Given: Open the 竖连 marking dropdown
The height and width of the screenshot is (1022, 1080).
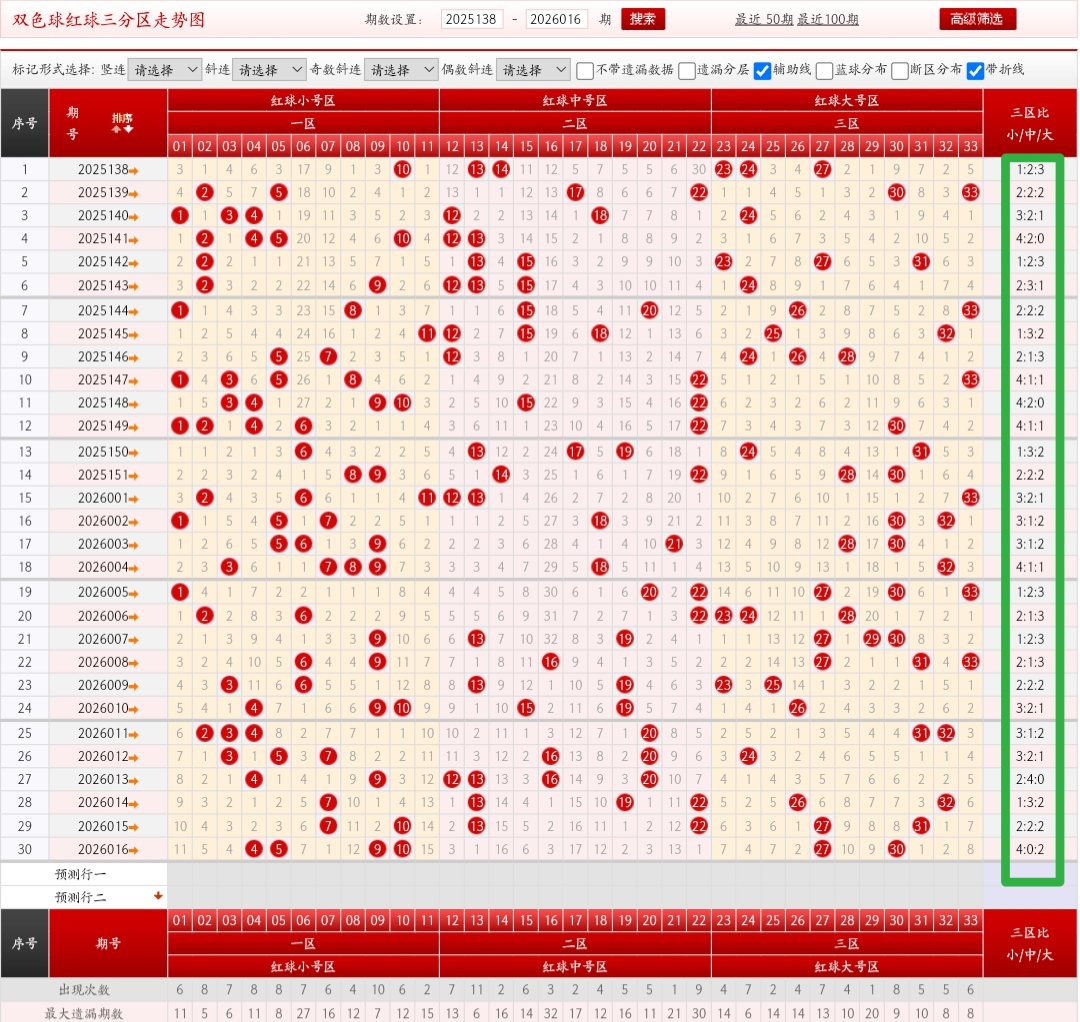Looking at the screenshot, I should click(165, 70).
